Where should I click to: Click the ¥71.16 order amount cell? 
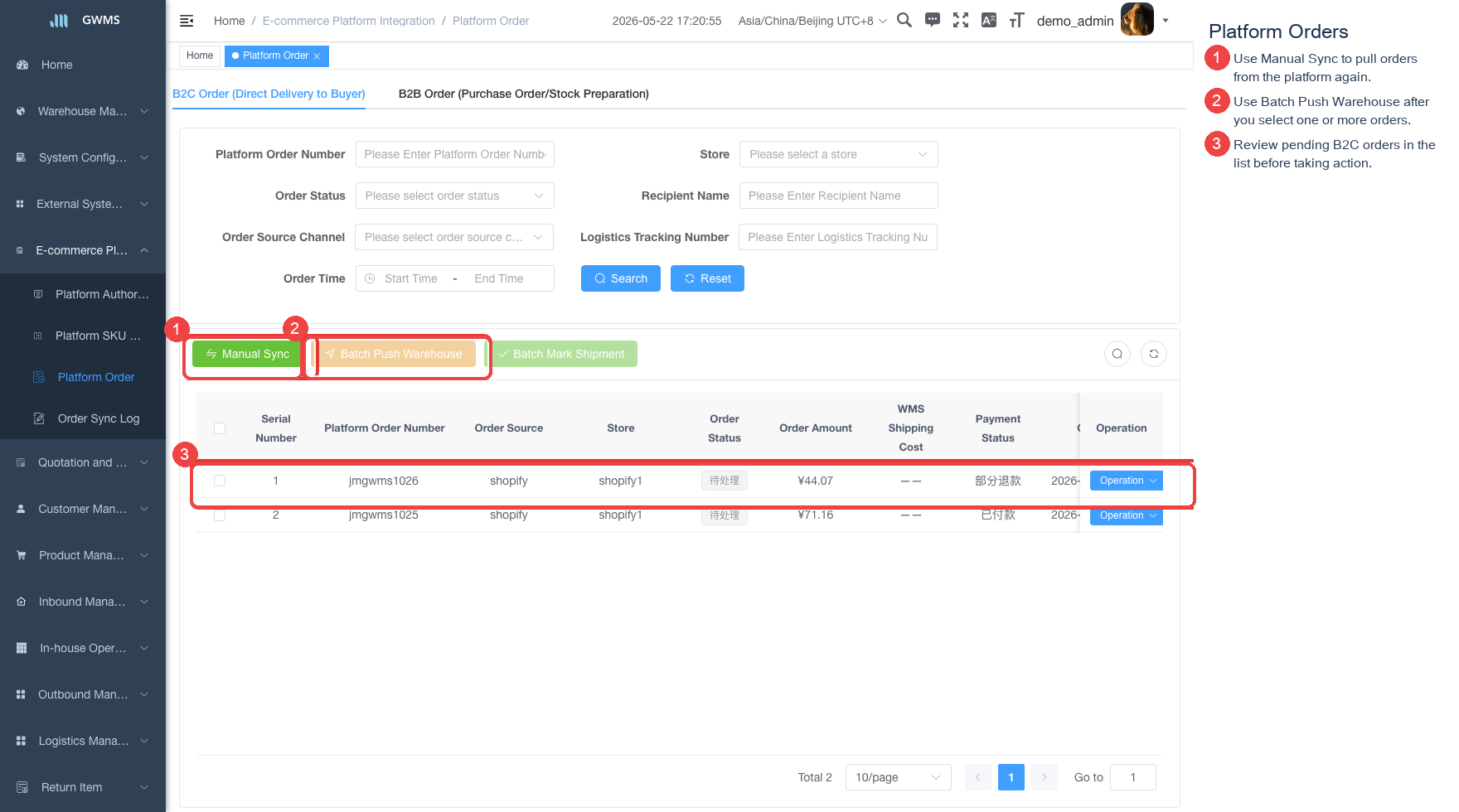click(816, 515)
